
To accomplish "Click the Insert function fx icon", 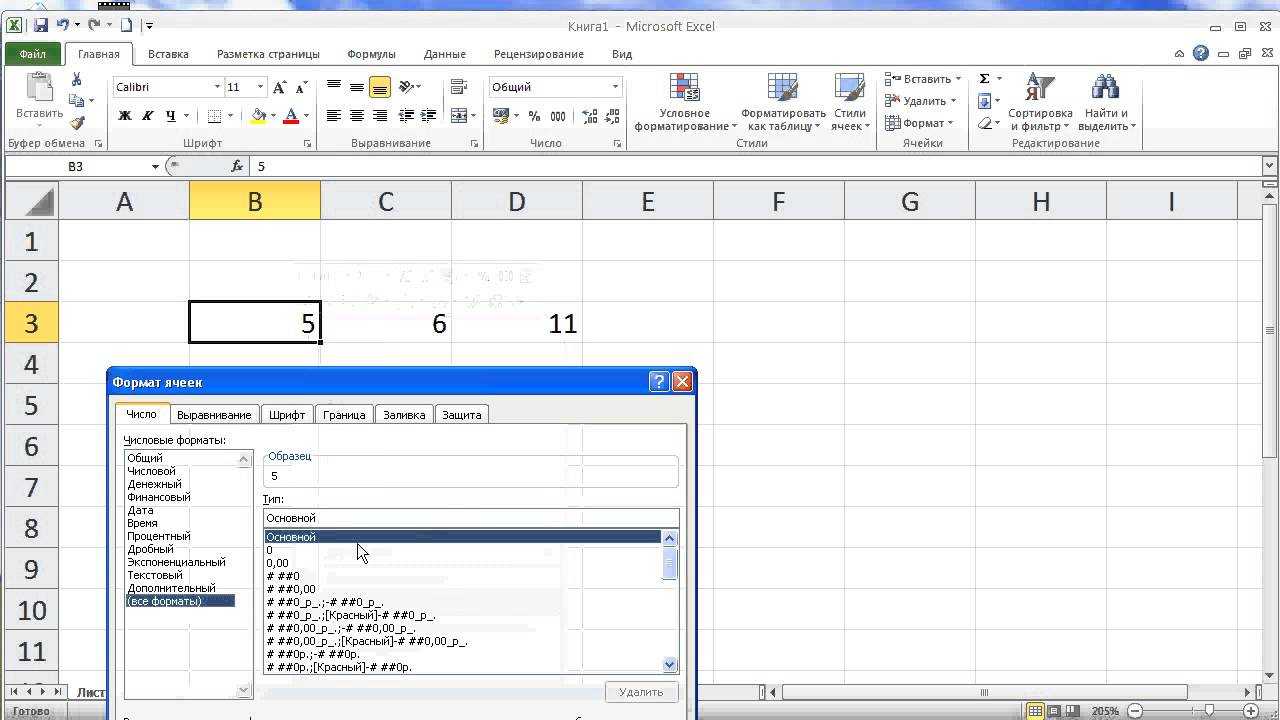I will (x=237, y=167).
